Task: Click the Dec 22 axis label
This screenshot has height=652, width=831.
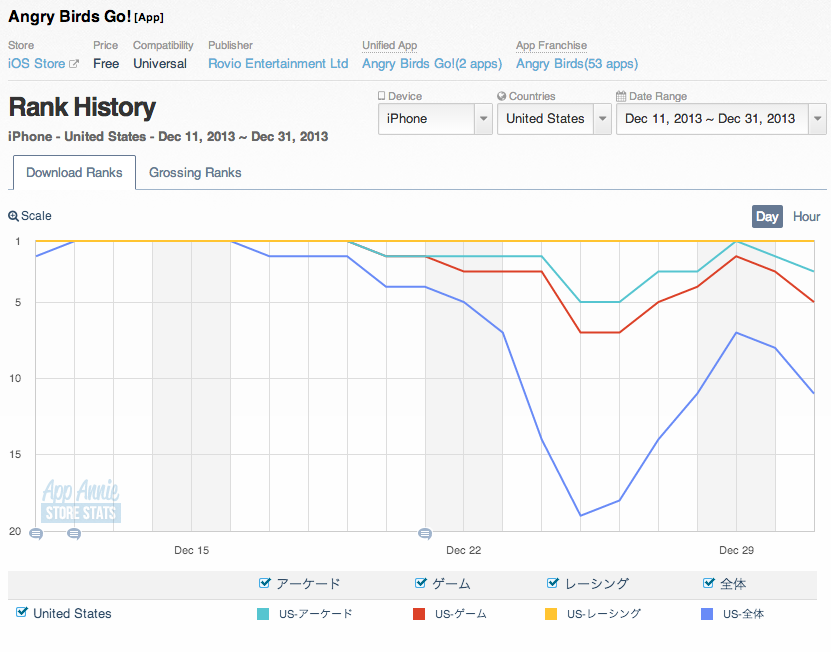Action: coord(464,550)
